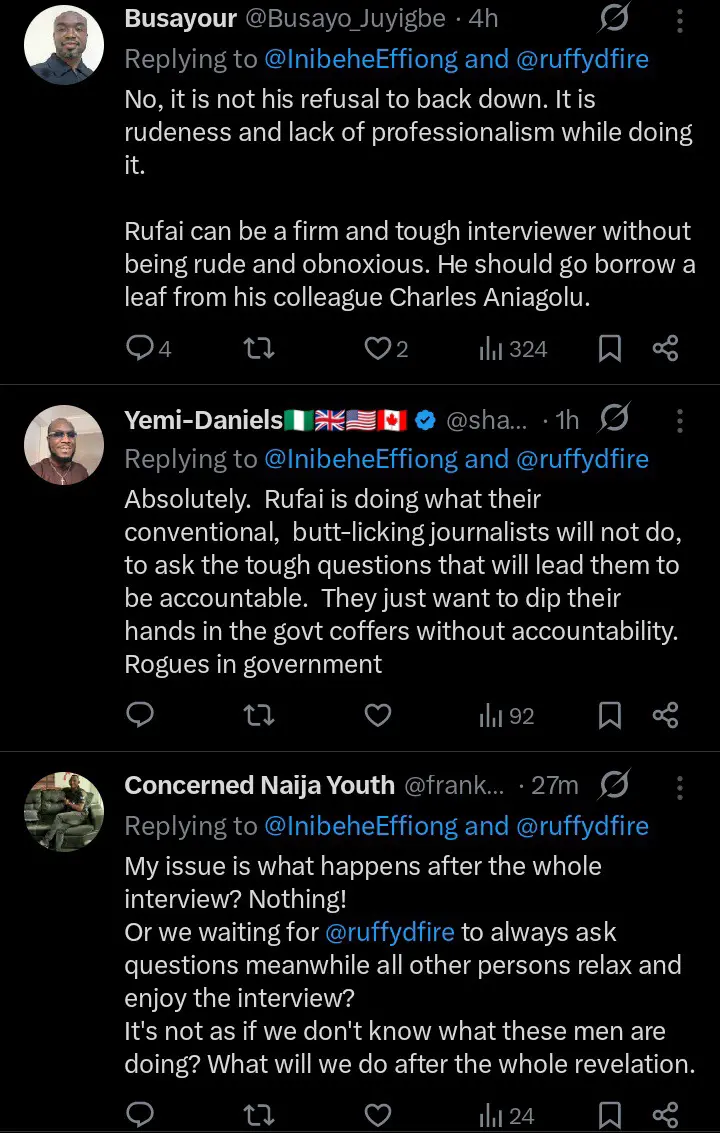
Task: Like Yemi-Daniels' tweet
Action: pos(377,715)
